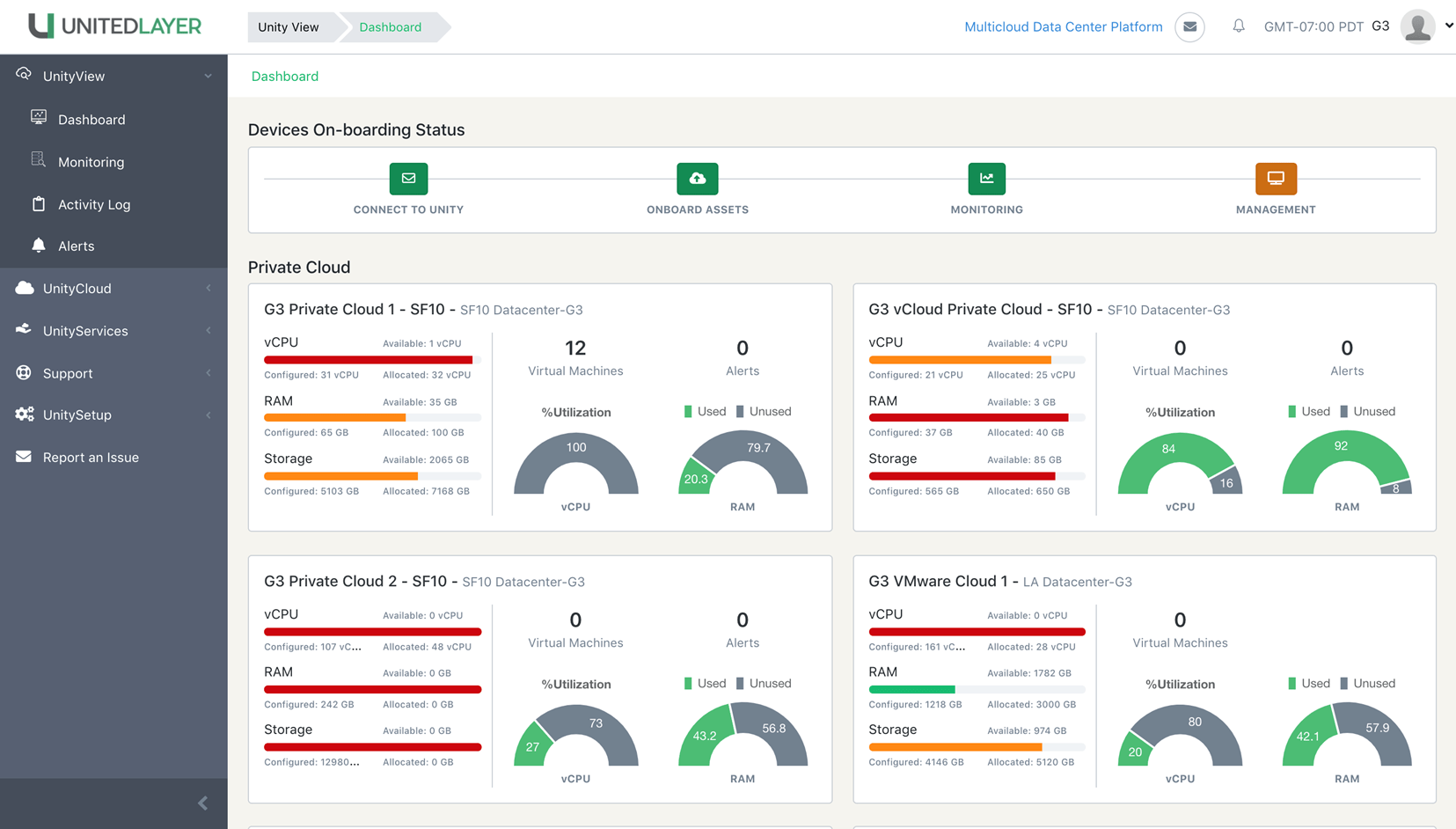Click the G3 VMware Cloud 1 RAM gauge
This screenshot has width=1456, height=829.
pos(1347,734)
